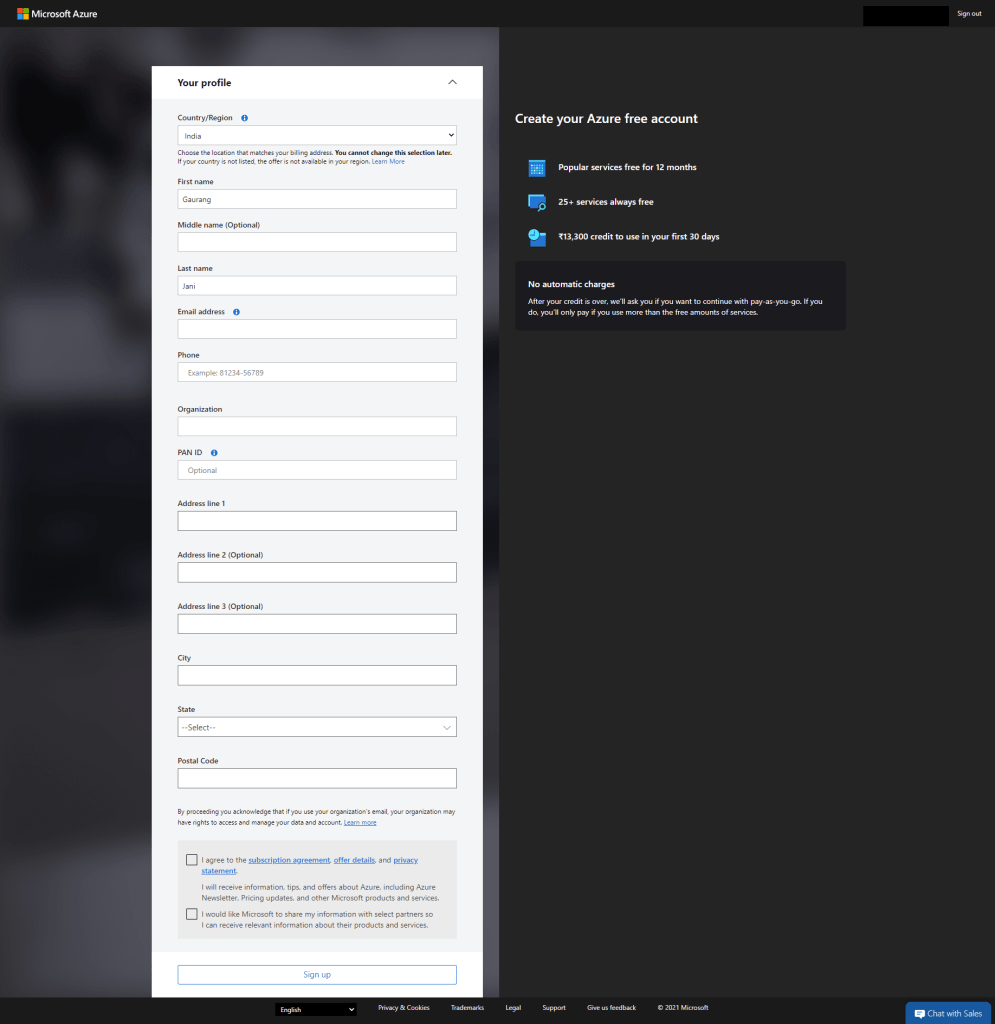Screen dimensions: 995x1024
Task: Click the 12 months free services icon
Action: coord(537,168)
